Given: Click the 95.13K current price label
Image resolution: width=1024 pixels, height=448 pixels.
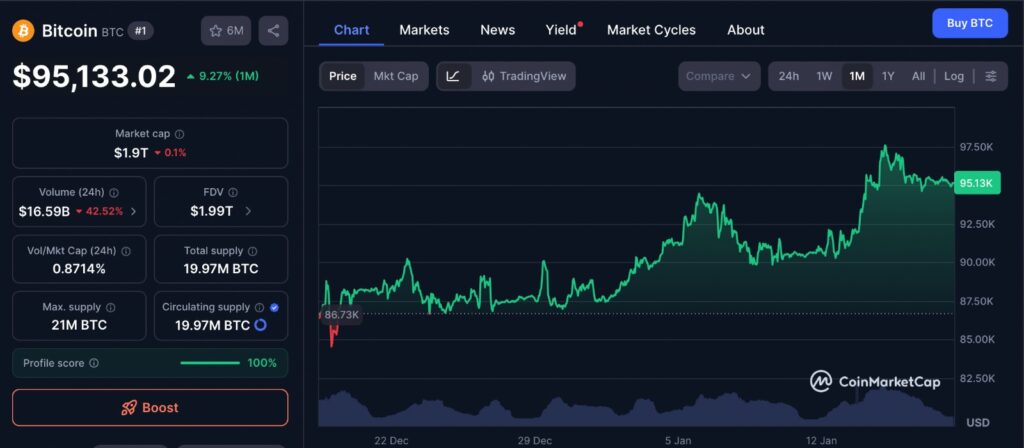Looking at the screenshot, I should [977, 184].
